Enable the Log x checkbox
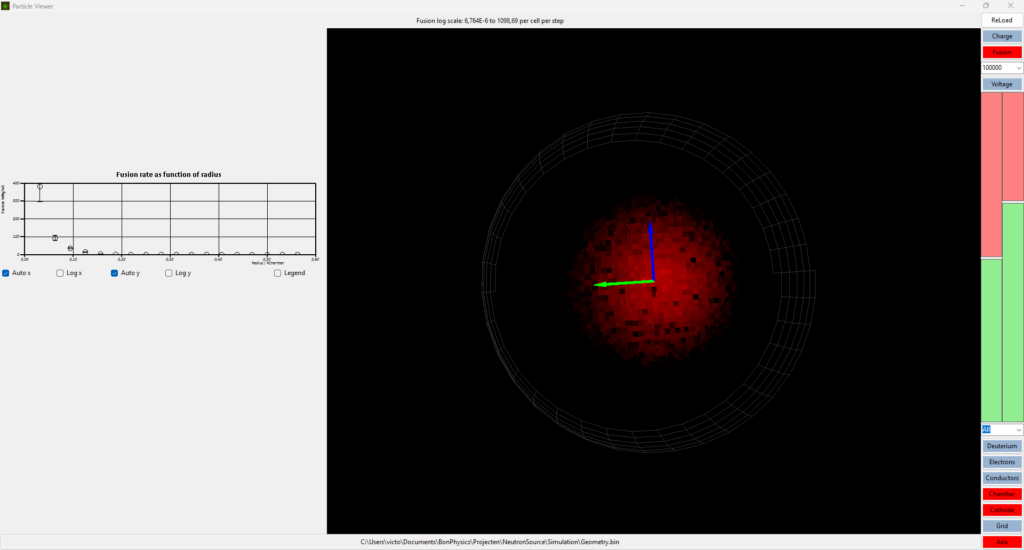The width and height of the screenshot is (1024, 550). [x=60, y=273]
